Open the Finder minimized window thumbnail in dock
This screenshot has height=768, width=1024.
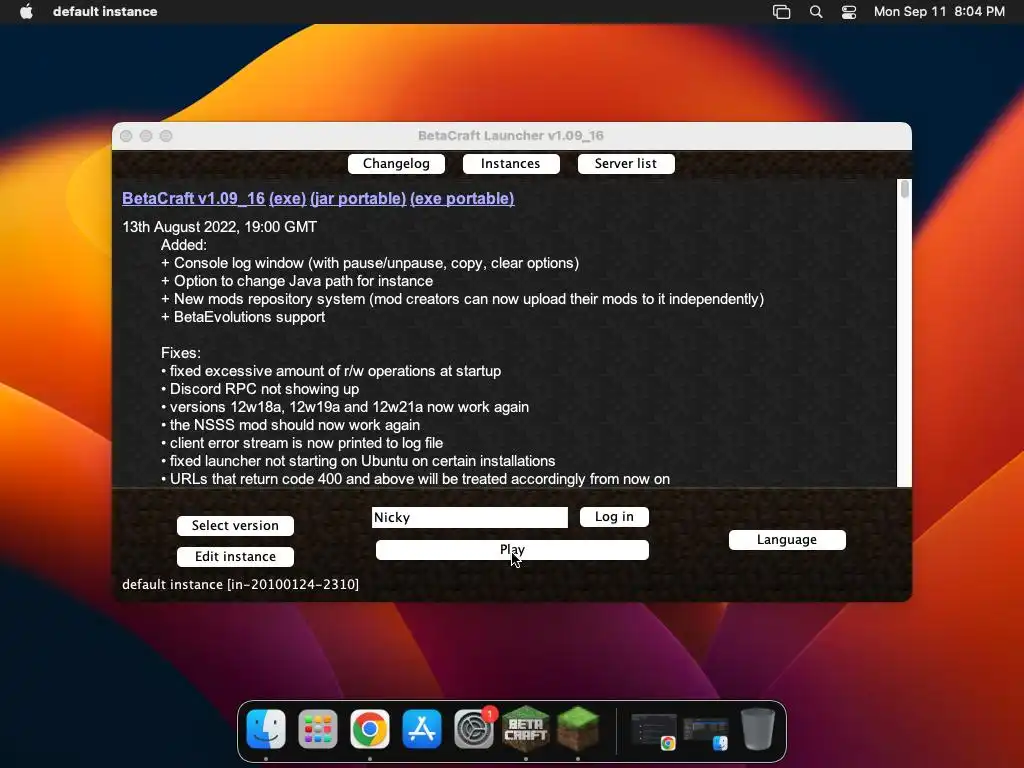[x=706, y=733]
